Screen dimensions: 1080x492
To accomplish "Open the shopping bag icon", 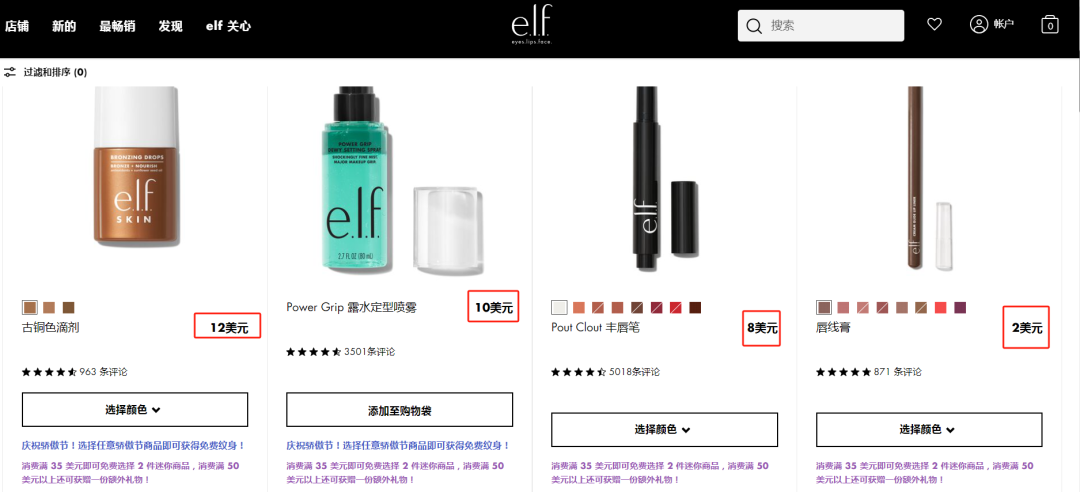I will [x=1050, y=25].
